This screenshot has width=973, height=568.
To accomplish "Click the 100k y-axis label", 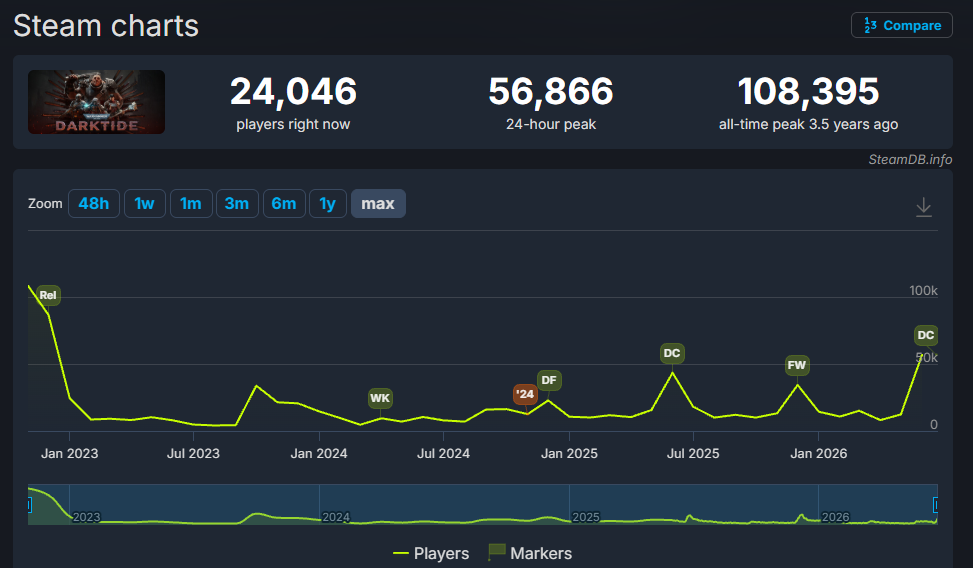I will pos(923,291).
